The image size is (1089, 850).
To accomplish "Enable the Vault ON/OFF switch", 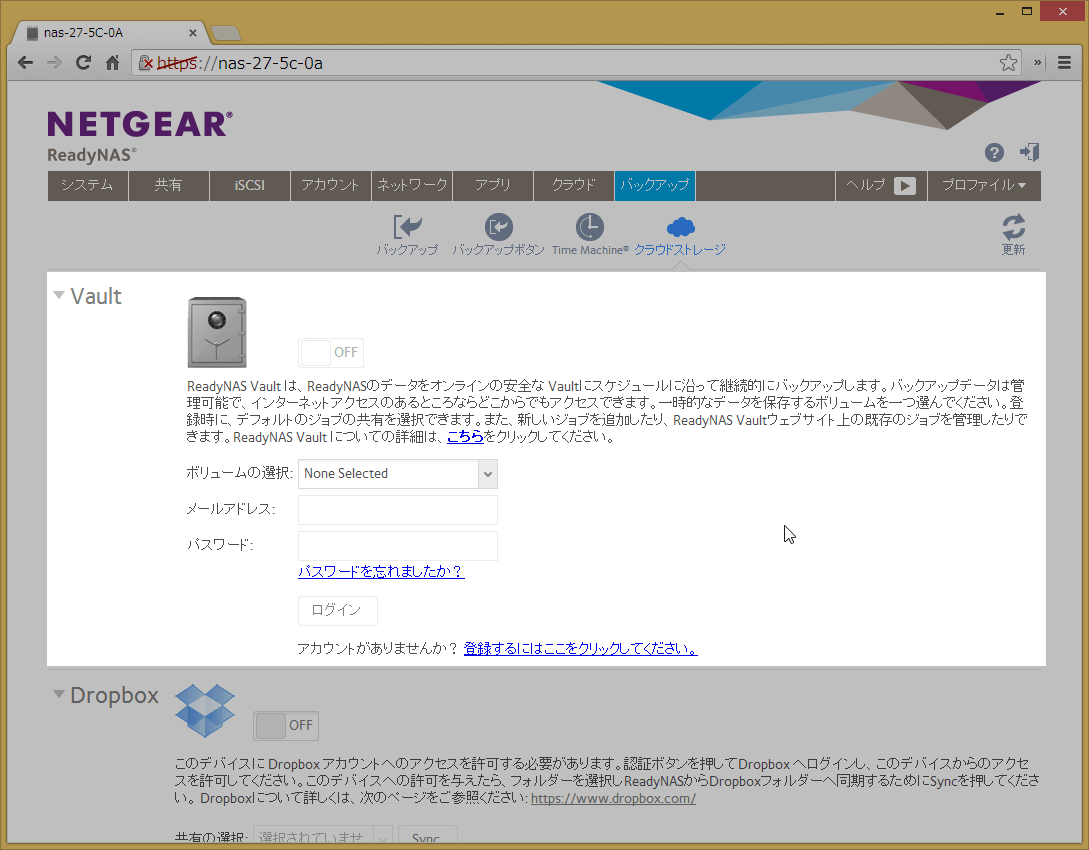I will tap(331, 353).
